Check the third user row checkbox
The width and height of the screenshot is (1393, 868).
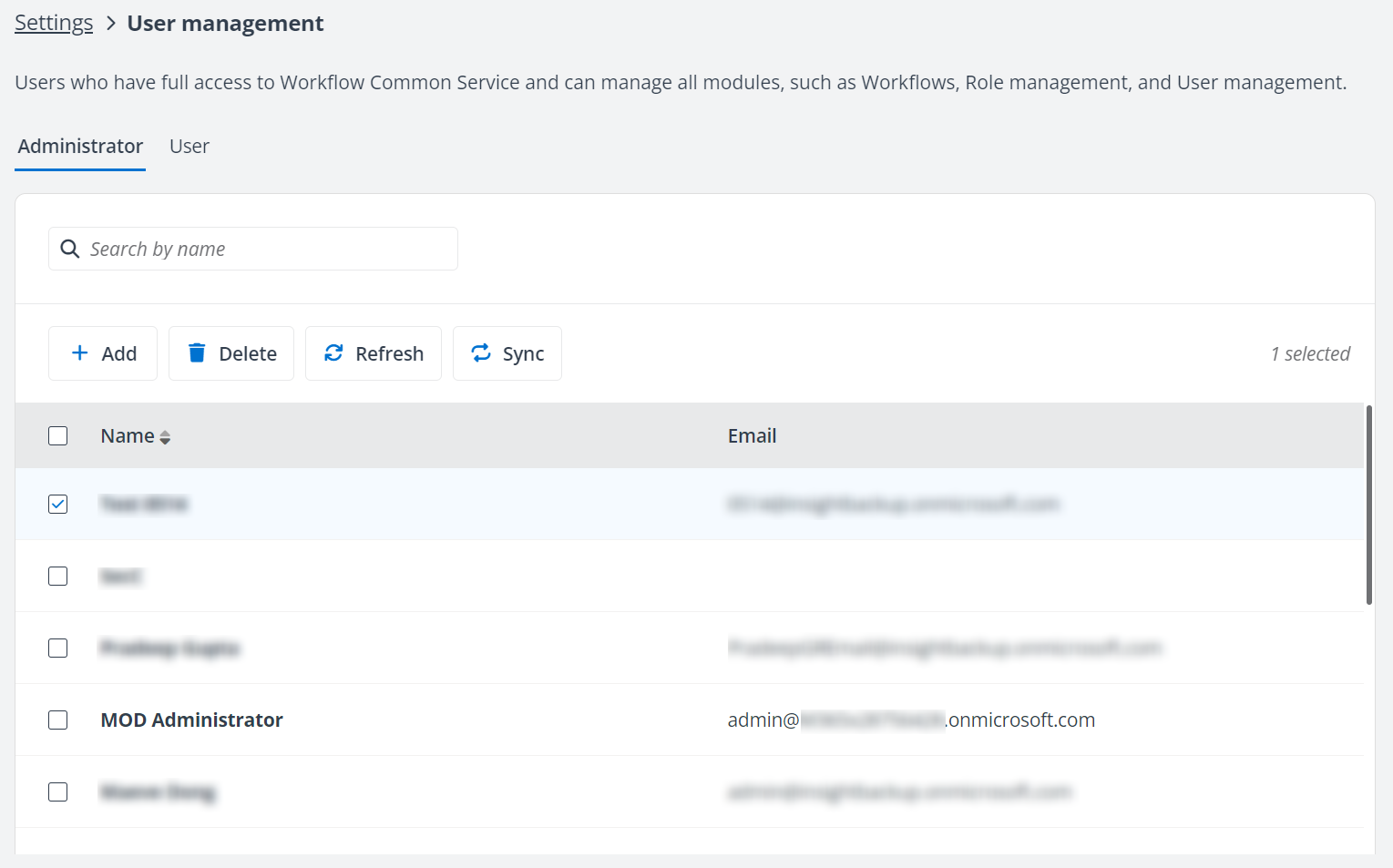[x=57, y=648]
